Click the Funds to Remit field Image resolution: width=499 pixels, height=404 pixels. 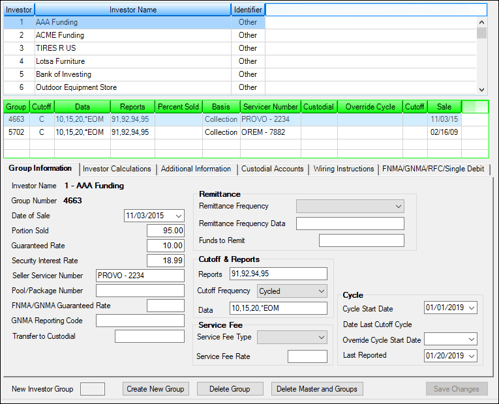tap(362, 240)
